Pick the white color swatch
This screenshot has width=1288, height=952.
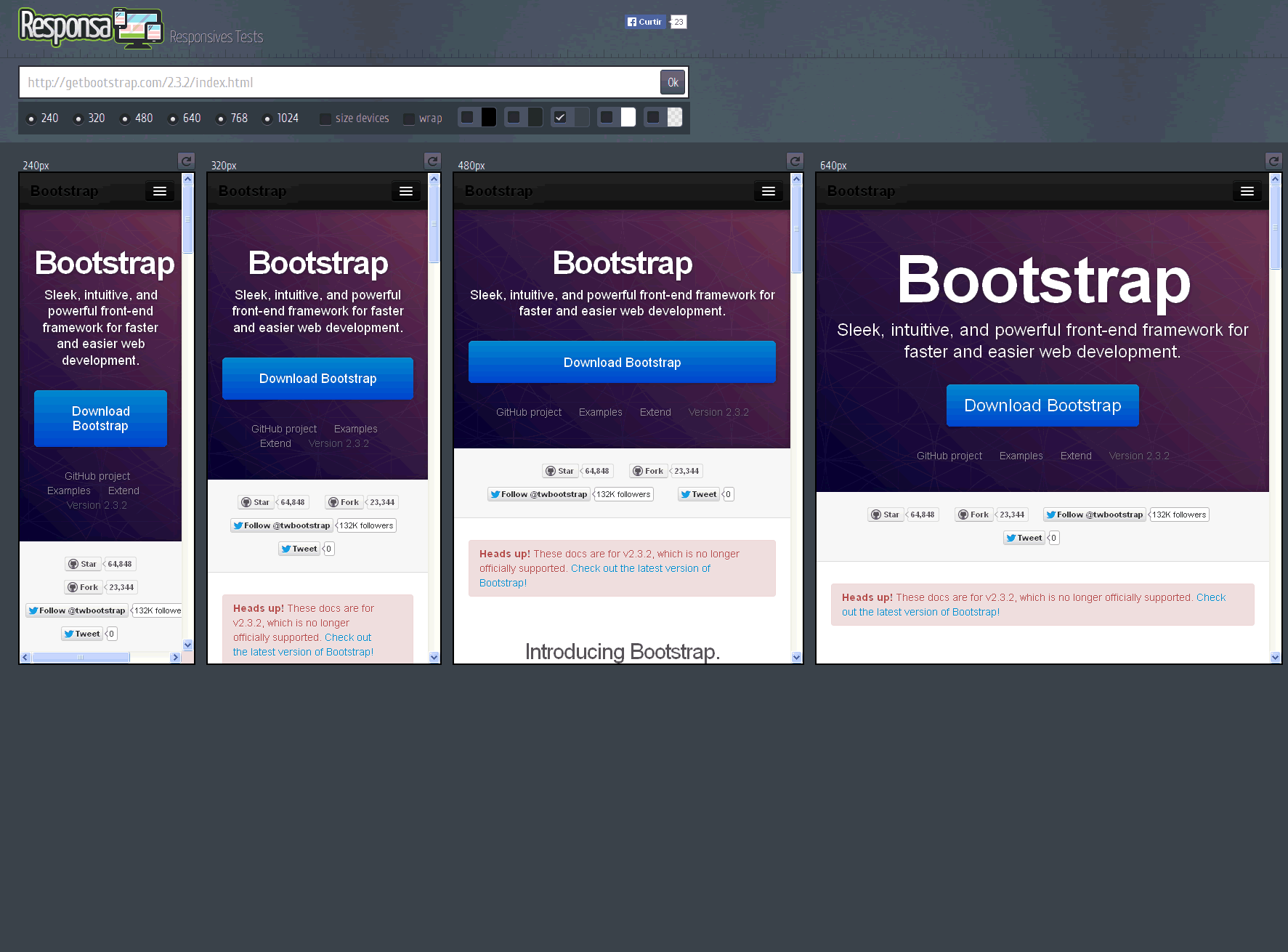(x=628, y=117)
